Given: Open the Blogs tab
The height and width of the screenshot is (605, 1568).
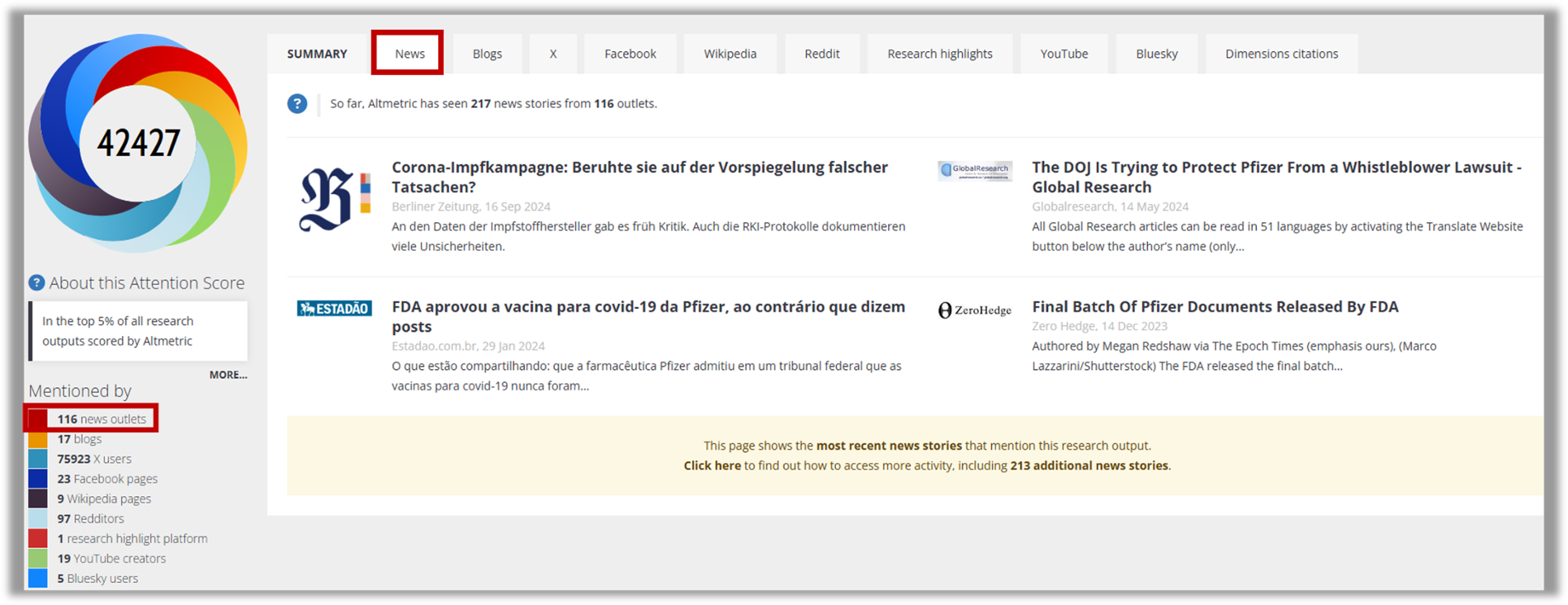Looking at the screenshot, I should tap(487, 54).
